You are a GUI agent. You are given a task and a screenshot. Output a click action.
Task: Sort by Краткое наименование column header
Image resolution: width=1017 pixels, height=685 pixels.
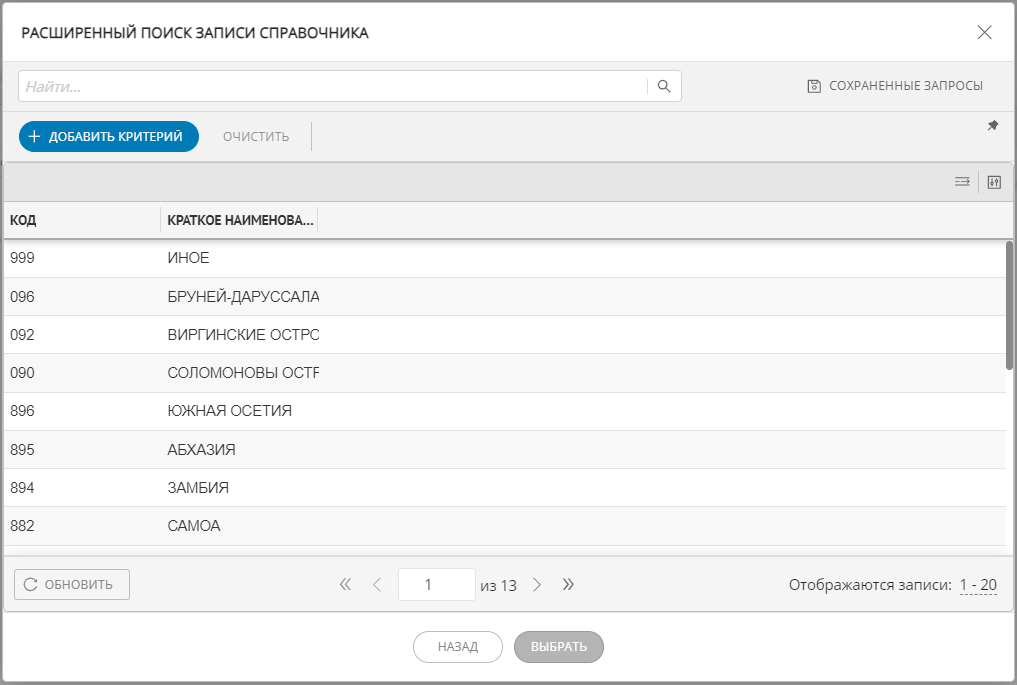point(240,220)
